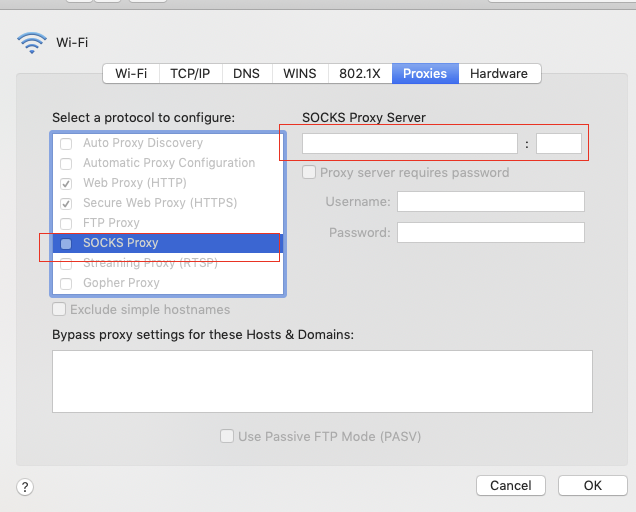This screenshot has height=512, width=636.
Task: Click the Wi-Fi signal icon
Action: coord(32,43)
